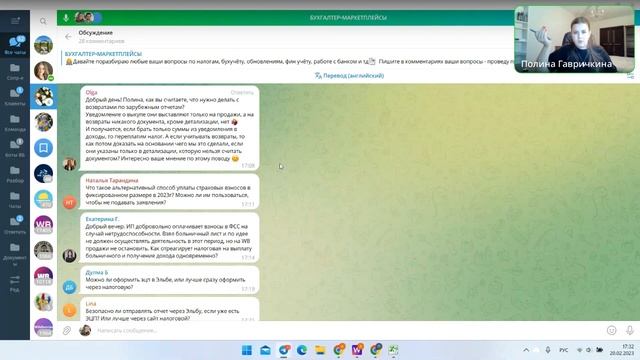Open the chat search magnifier
Image resolution: width=640 pixels, height=360 pixels.
43,21
